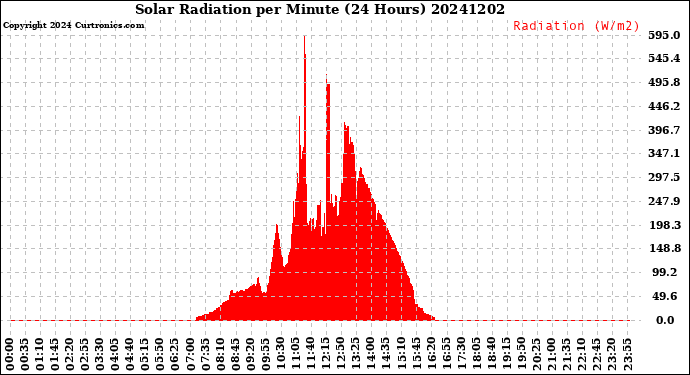Click the 19:50 time label
This screenshot has height=375, width=690.
point(521,355)
